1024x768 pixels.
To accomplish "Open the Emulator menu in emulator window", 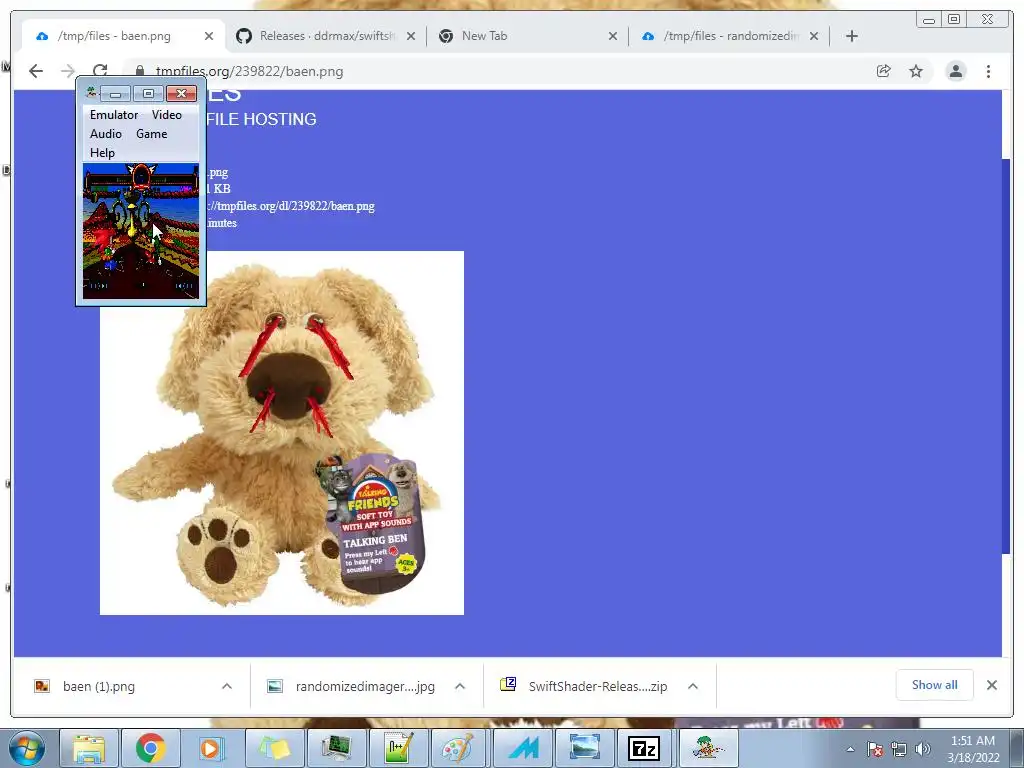I will pos(114,115).
